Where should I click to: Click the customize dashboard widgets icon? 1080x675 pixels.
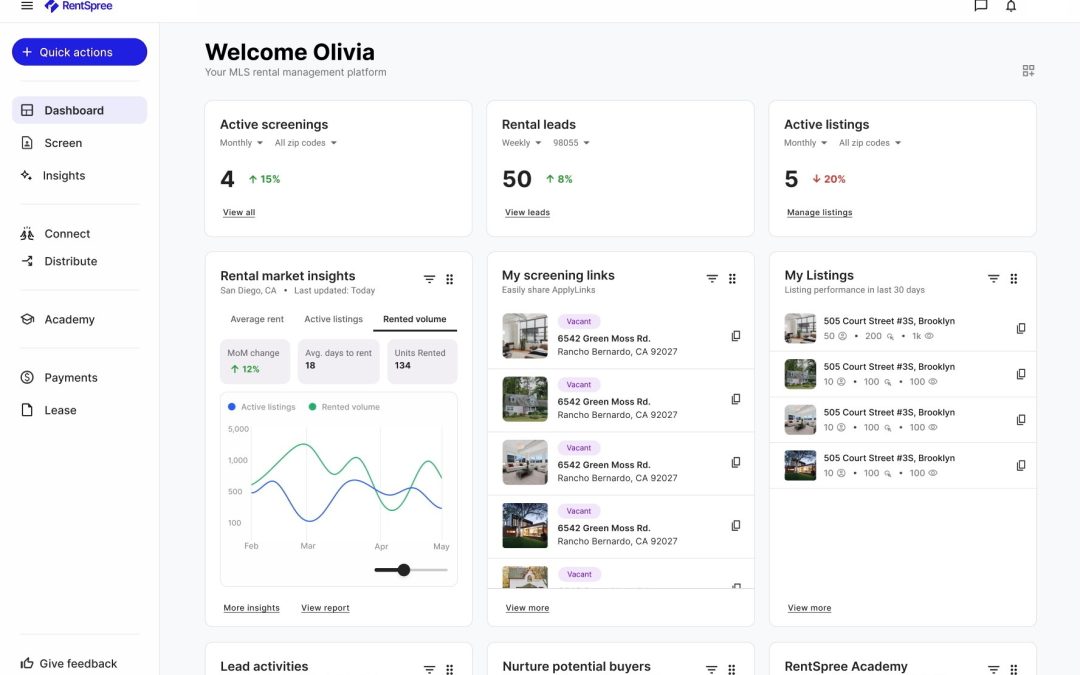tap(1028, 71)
